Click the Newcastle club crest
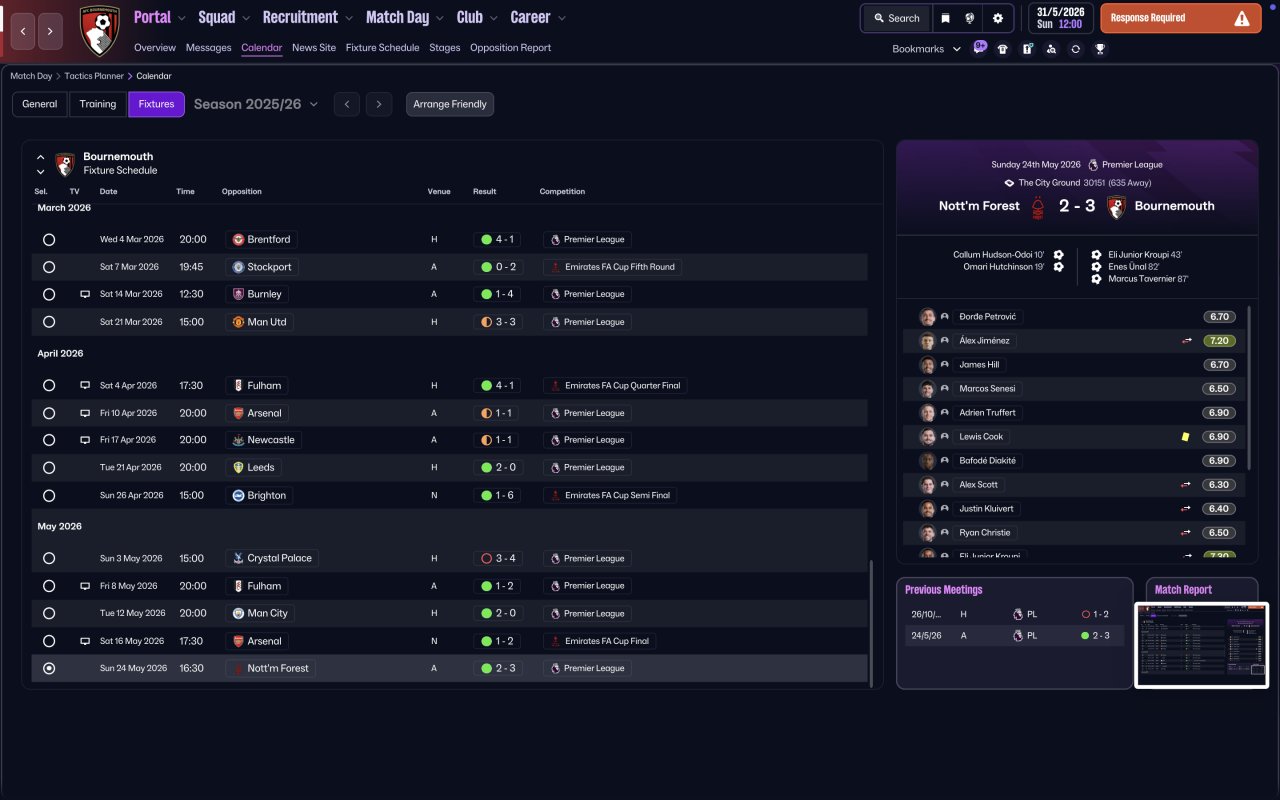The width and height of the screenshot is (1280, 800). (x=238, y=440)
